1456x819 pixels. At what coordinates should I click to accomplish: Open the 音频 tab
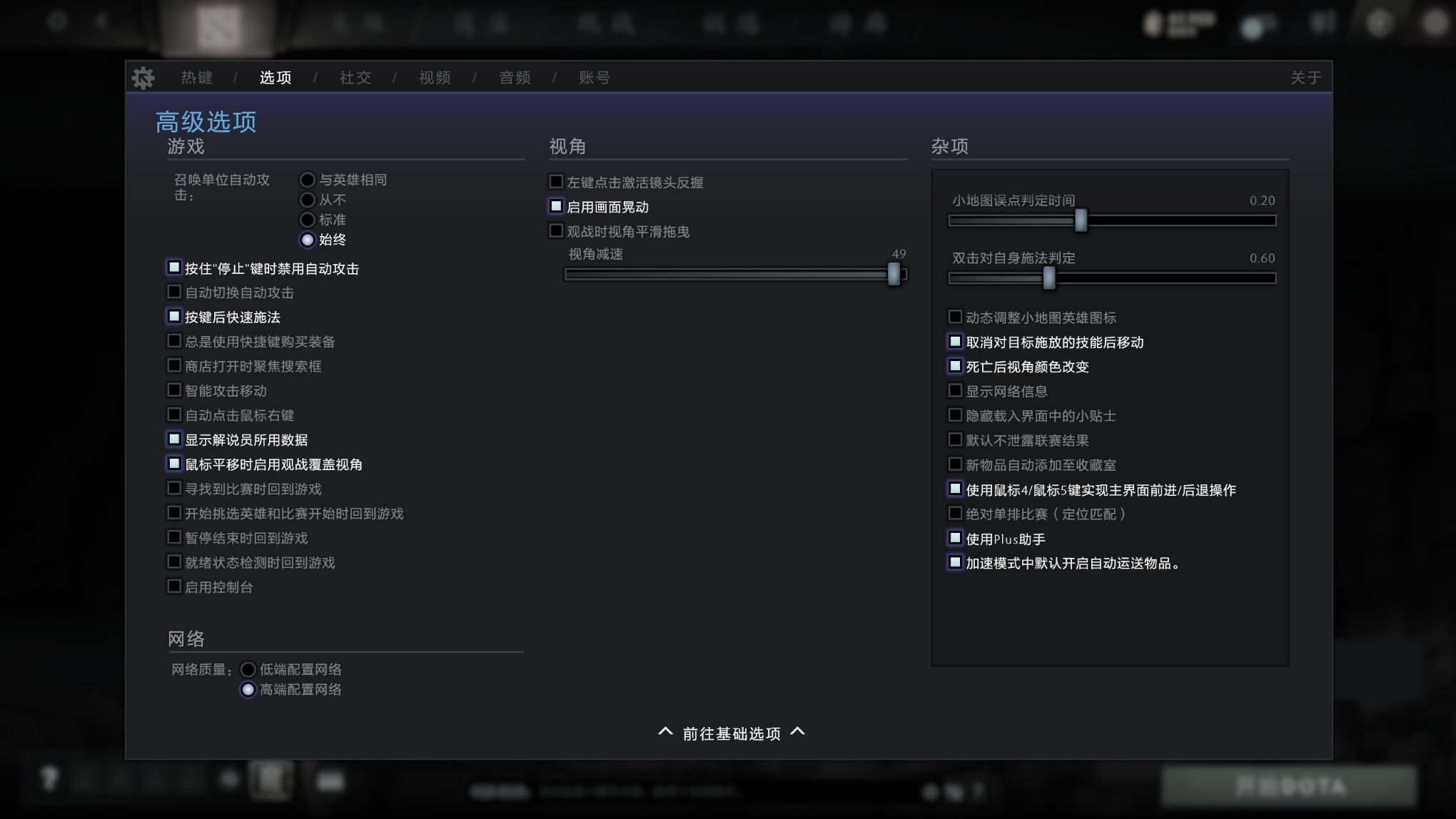[x=513, y=77]
